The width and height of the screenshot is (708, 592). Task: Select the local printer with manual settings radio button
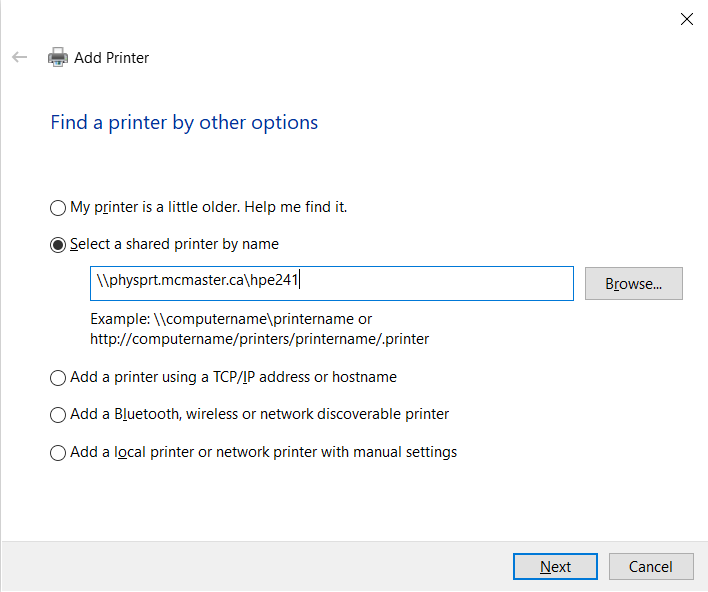click(x=58, y=453)
